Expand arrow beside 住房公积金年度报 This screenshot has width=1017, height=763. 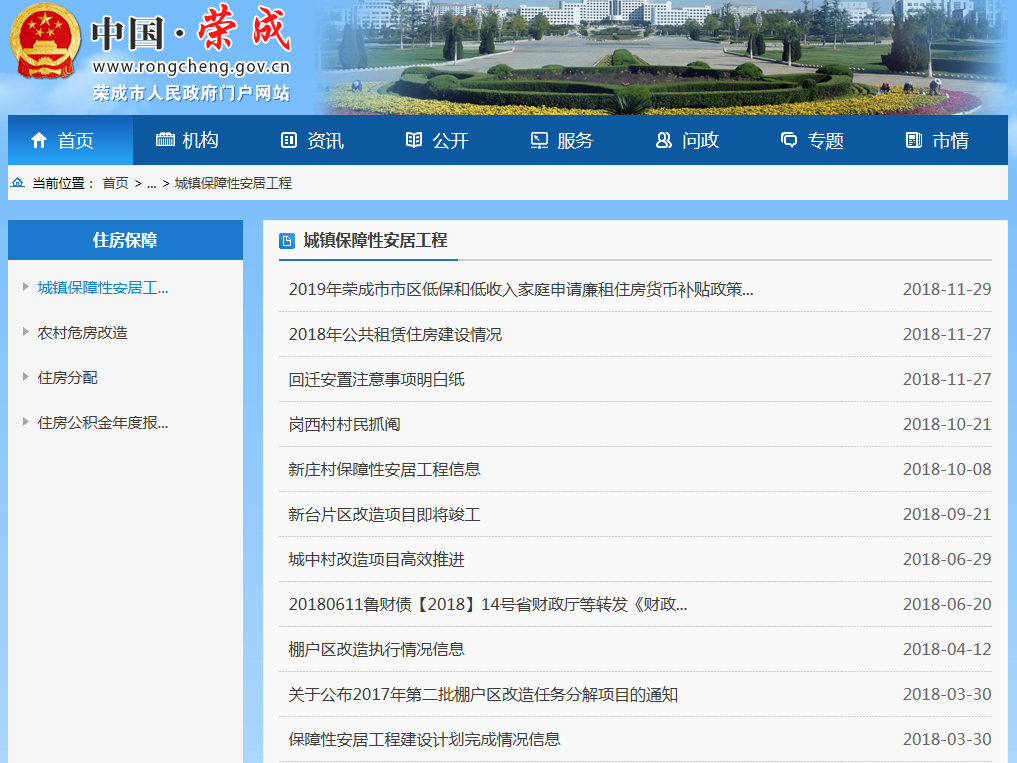click(x=26, y=422)
